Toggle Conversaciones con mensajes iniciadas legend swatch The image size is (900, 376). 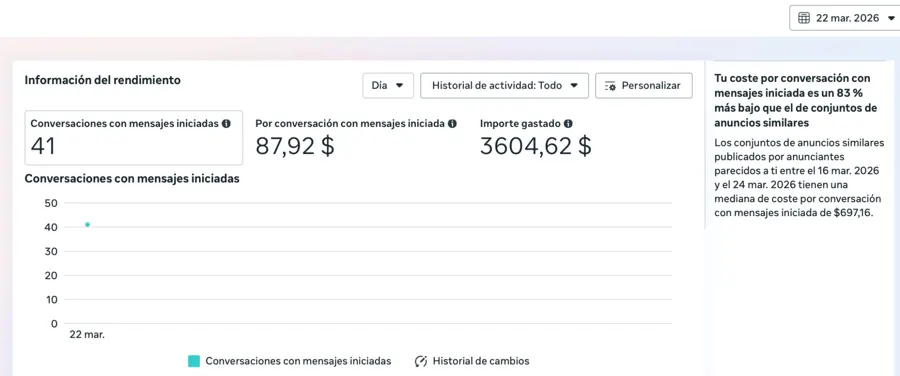pos(194,361)
